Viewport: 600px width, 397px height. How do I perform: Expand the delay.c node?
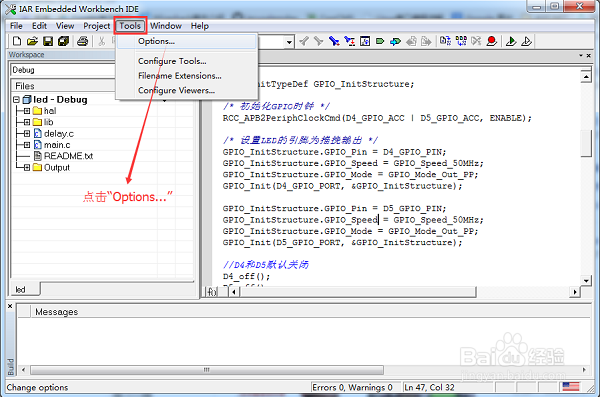(26, 134)
